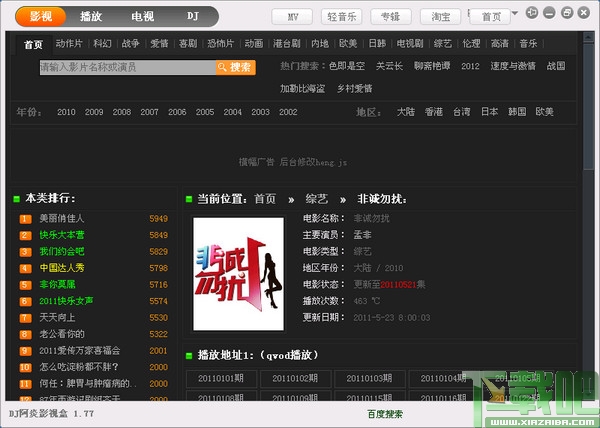This screenshot has width=600, height=428.
Task: Play episode 20110104期
Action: (x=443, y=379)
